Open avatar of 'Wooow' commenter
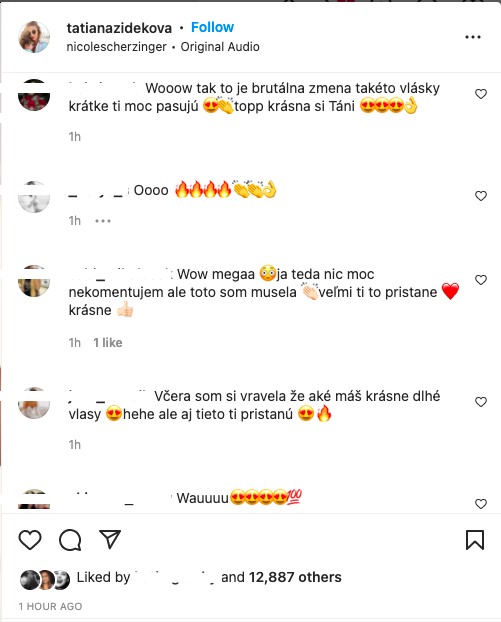This screenshot has height=622, width=501. [x=34, y=95]
